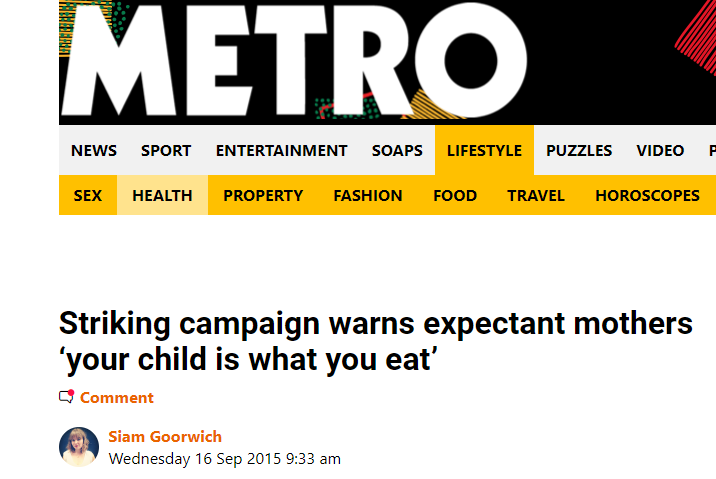Select the Health subcategory
This screenshot has height=479, width=716.
[162, 196]
